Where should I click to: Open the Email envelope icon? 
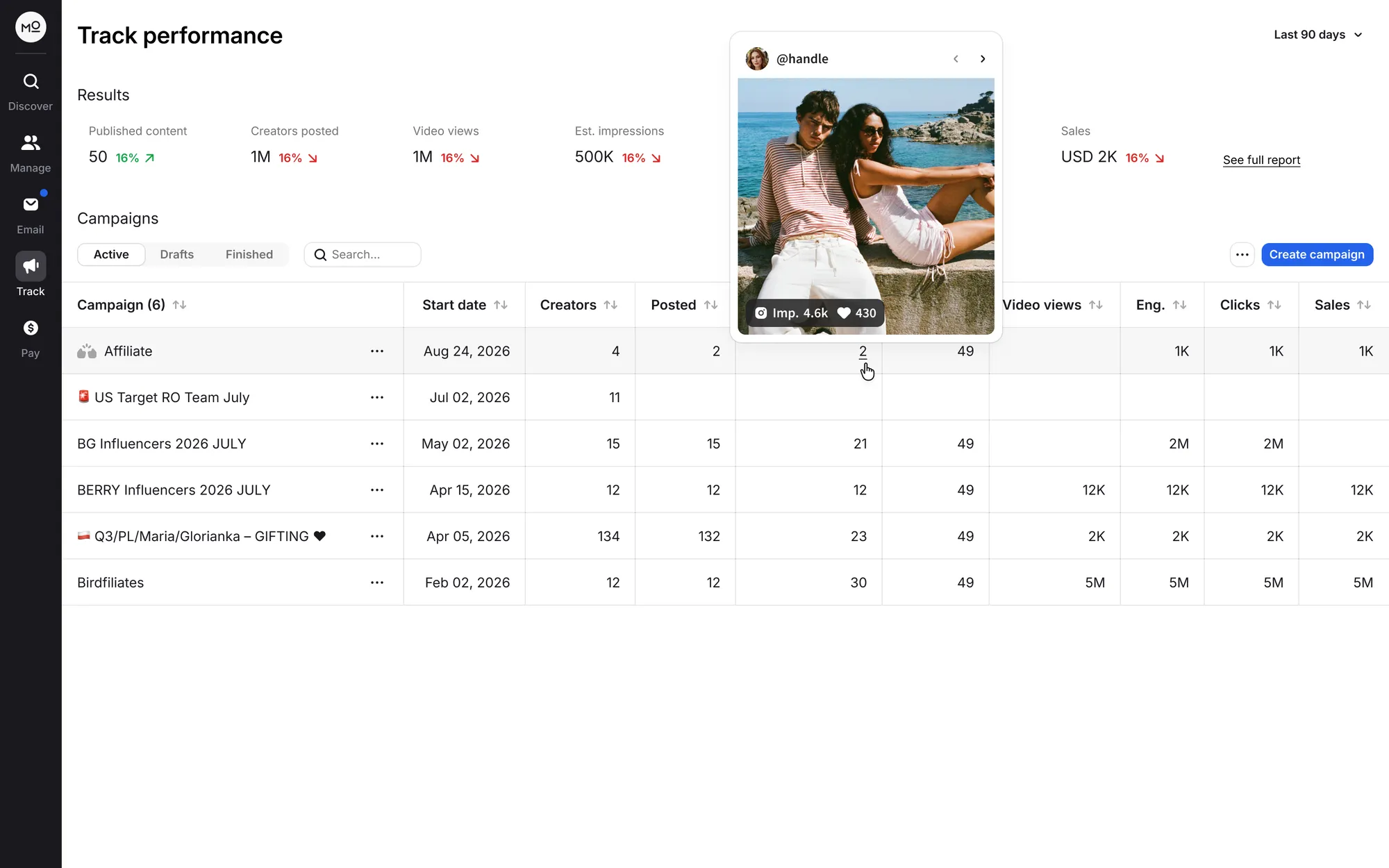(x=31, y=204)
